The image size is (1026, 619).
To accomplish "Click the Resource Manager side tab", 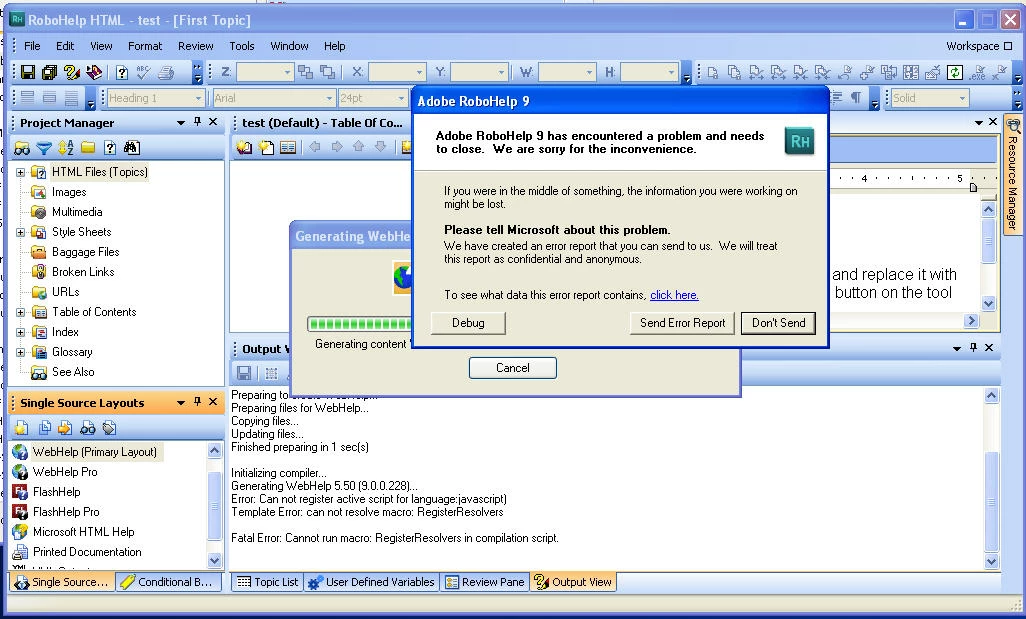I will tap(1013, 175).
